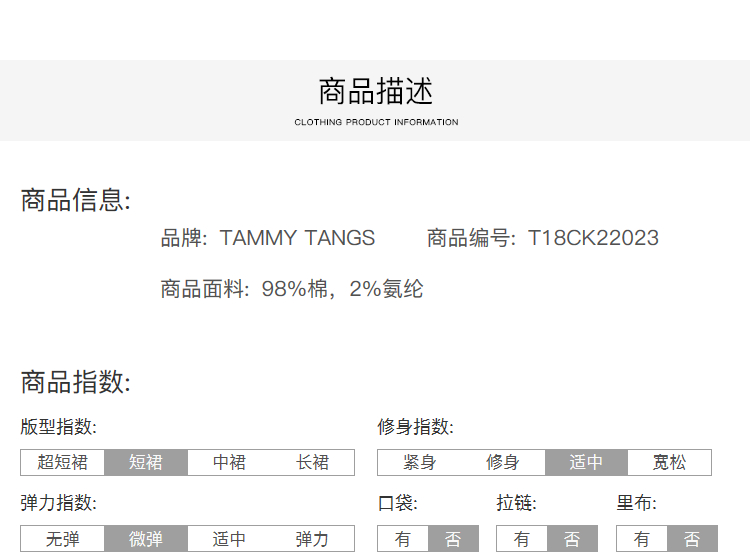Viewport: 750px width, 552px height.
Task: Click product number T18CK22023
Action: (593, 238)
